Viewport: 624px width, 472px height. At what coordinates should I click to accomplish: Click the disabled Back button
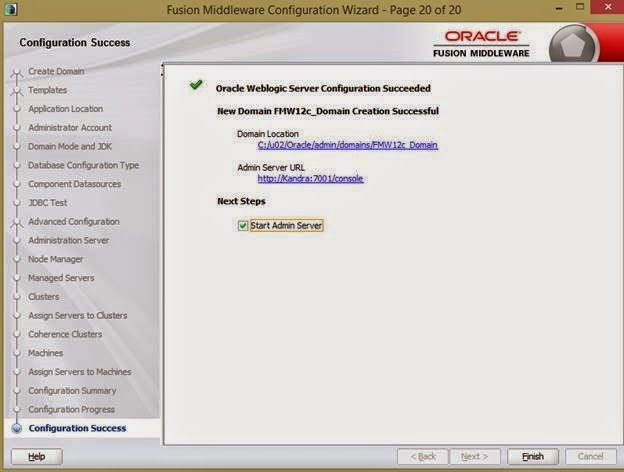pos(423,456)
